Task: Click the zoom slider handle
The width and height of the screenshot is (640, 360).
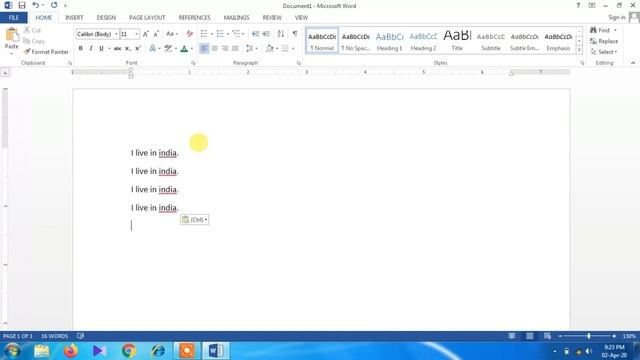Action: 589,336
